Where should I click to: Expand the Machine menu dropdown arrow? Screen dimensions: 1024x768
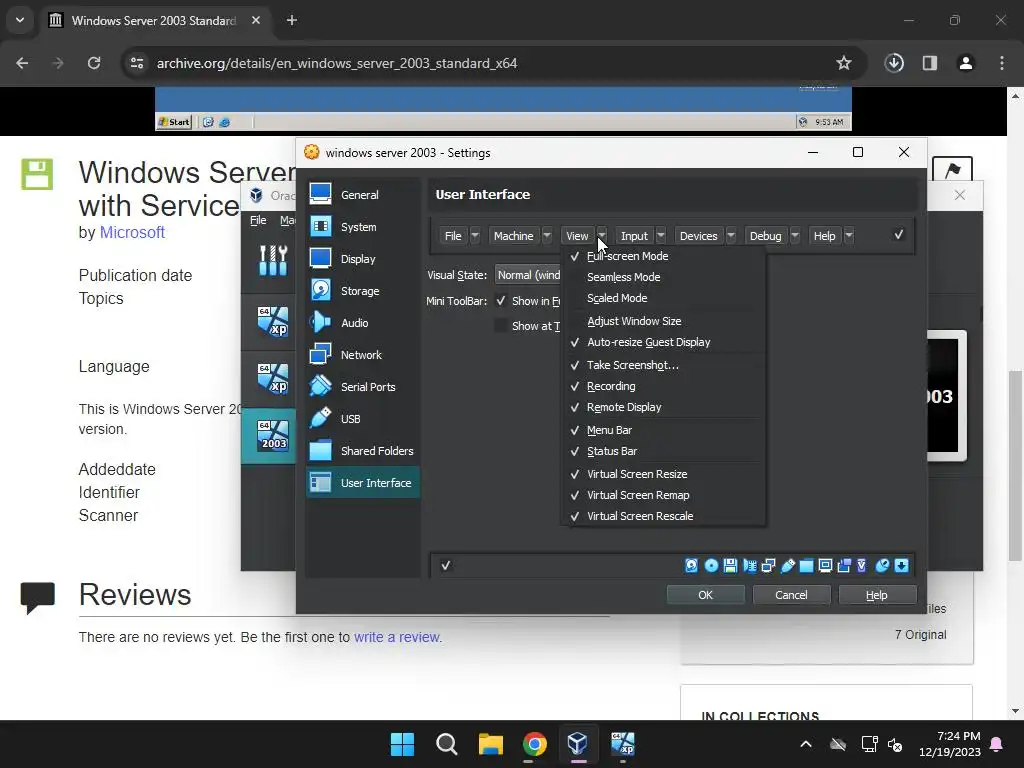[x=547, y=236]
